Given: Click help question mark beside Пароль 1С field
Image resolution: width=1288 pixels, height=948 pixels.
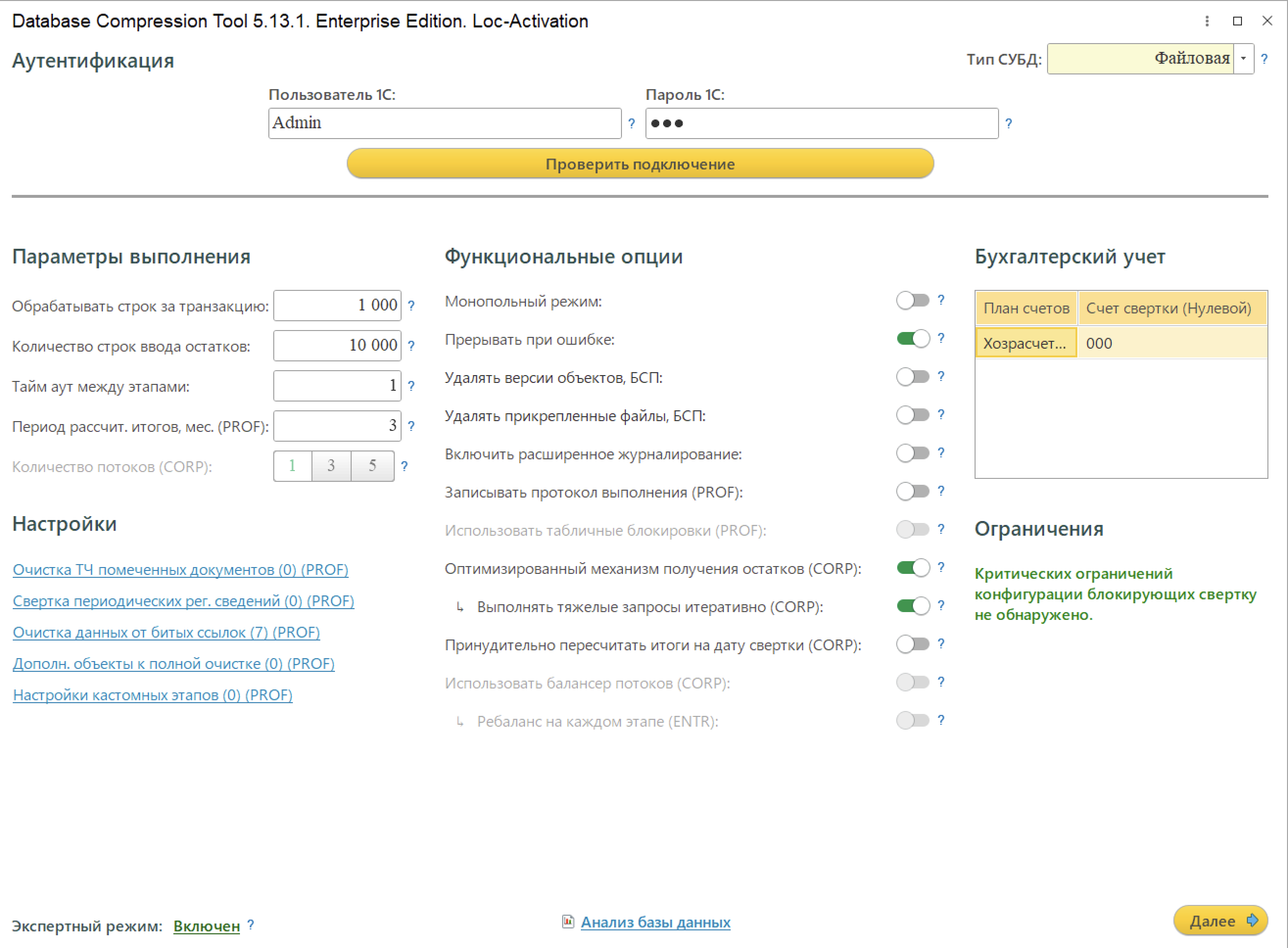Looking at the screenshot, I should (x=1008, y=123).
